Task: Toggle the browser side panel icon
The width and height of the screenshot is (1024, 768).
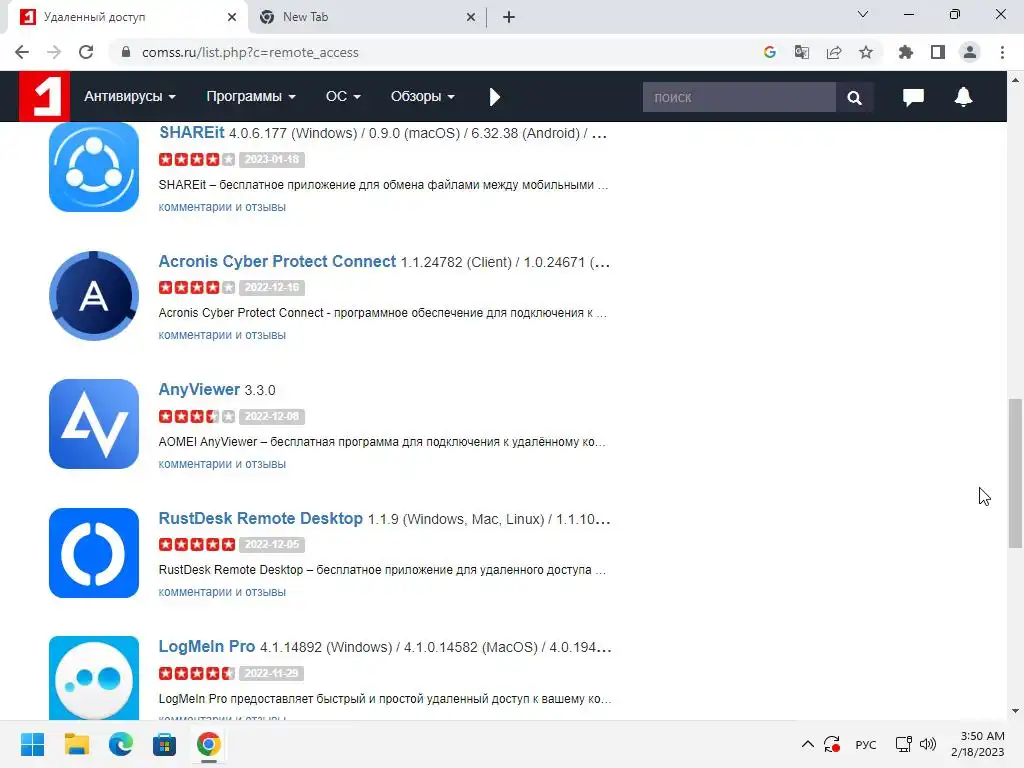Action: pos(938,52)
